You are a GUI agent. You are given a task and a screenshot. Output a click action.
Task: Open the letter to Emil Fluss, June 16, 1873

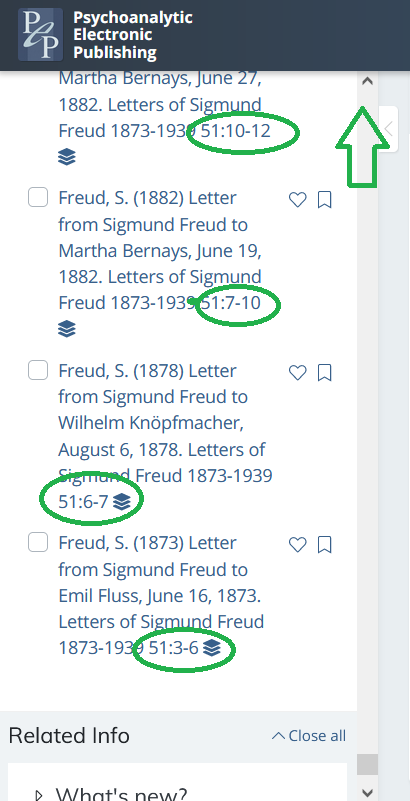tap(161, 595)
